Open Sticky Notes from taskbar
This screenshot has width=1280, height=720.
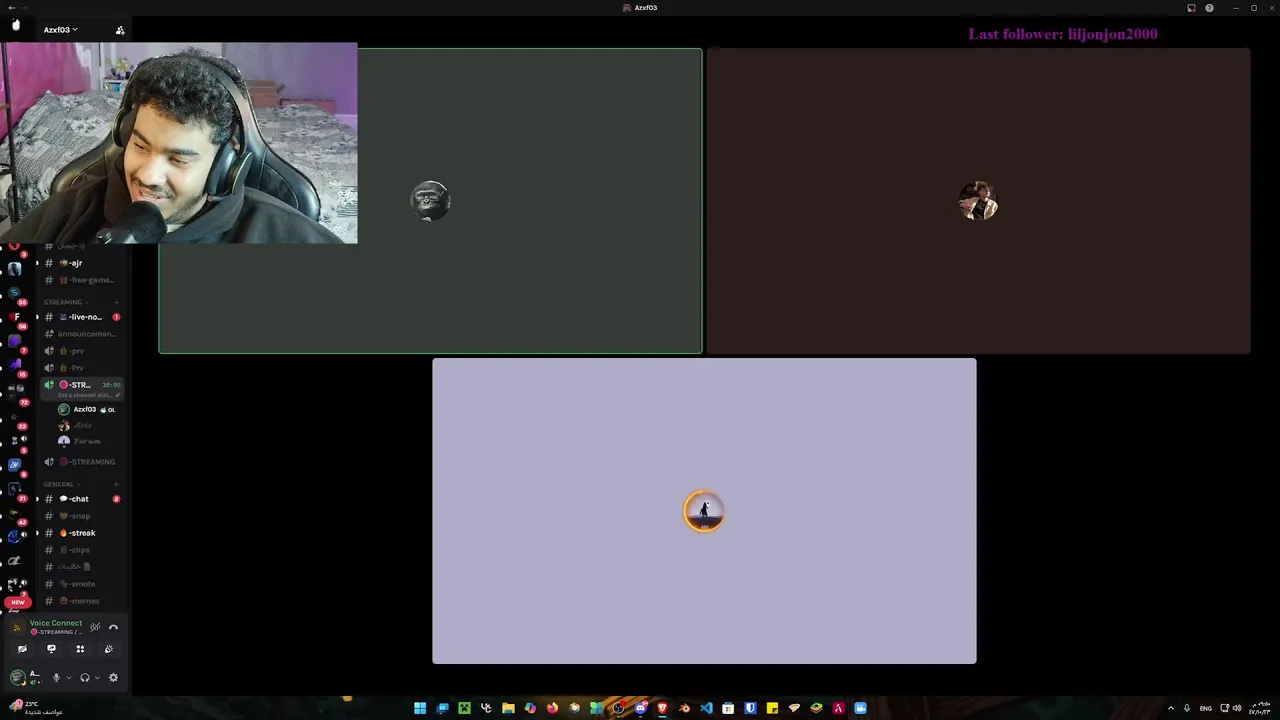coord(772,708)
